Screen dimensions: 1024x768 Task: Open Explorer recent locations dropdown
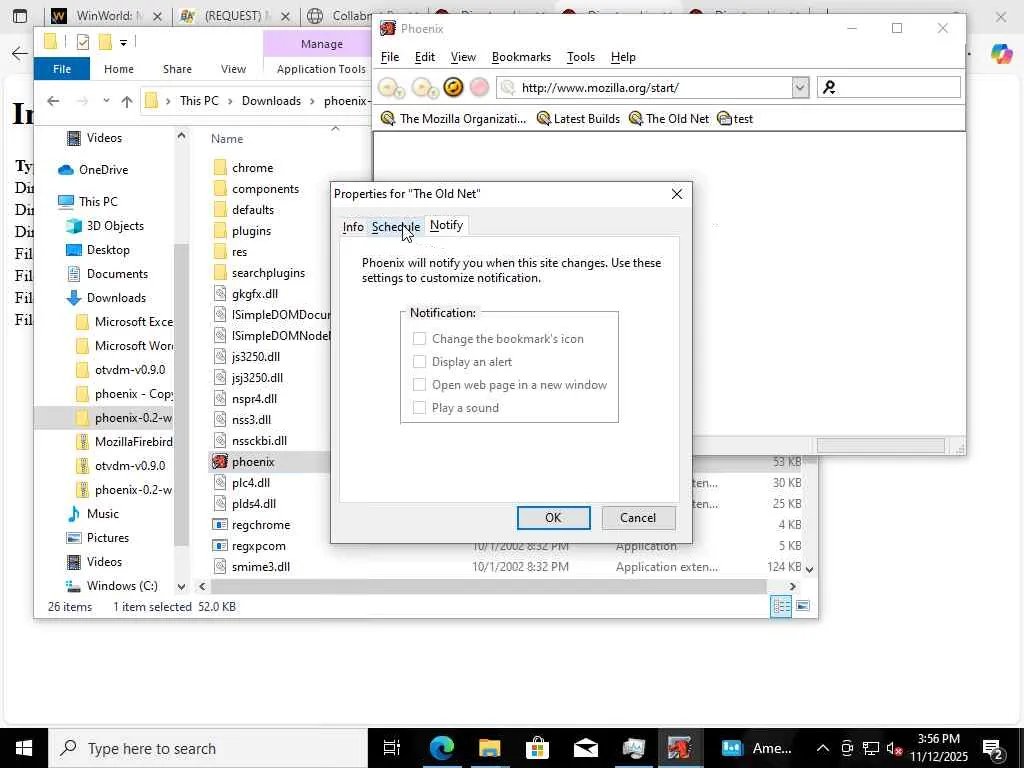[106, 101]
